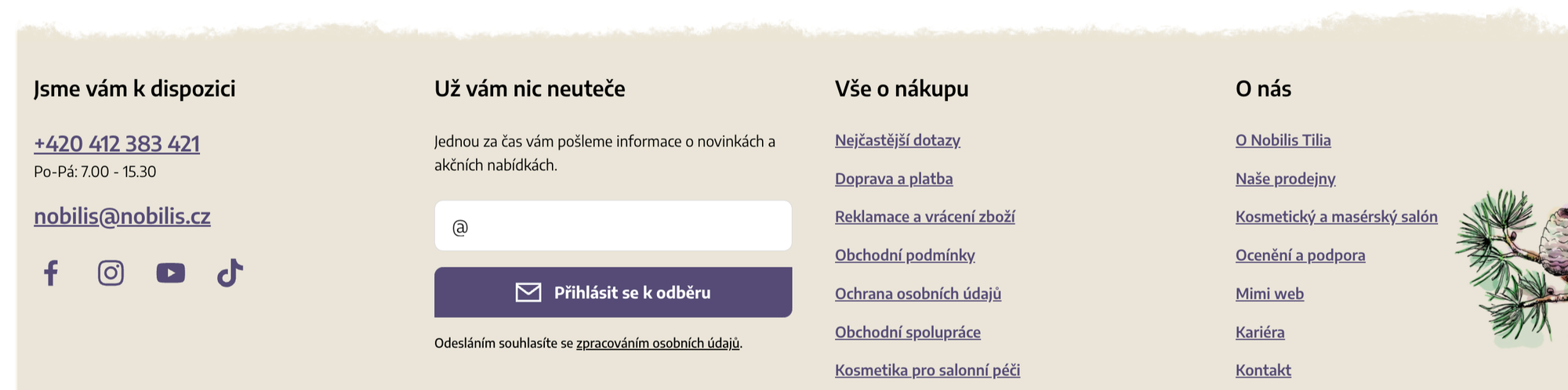Image resolution: width=1568 pixels, height=390 pixels.
Task: Click the nobilis@nobilis.cz email link
Action: [x=122, y=216]
